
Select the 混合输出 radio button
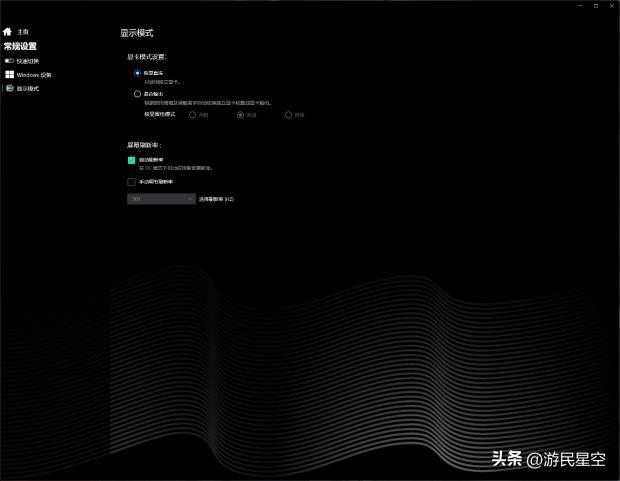[138, 94]
